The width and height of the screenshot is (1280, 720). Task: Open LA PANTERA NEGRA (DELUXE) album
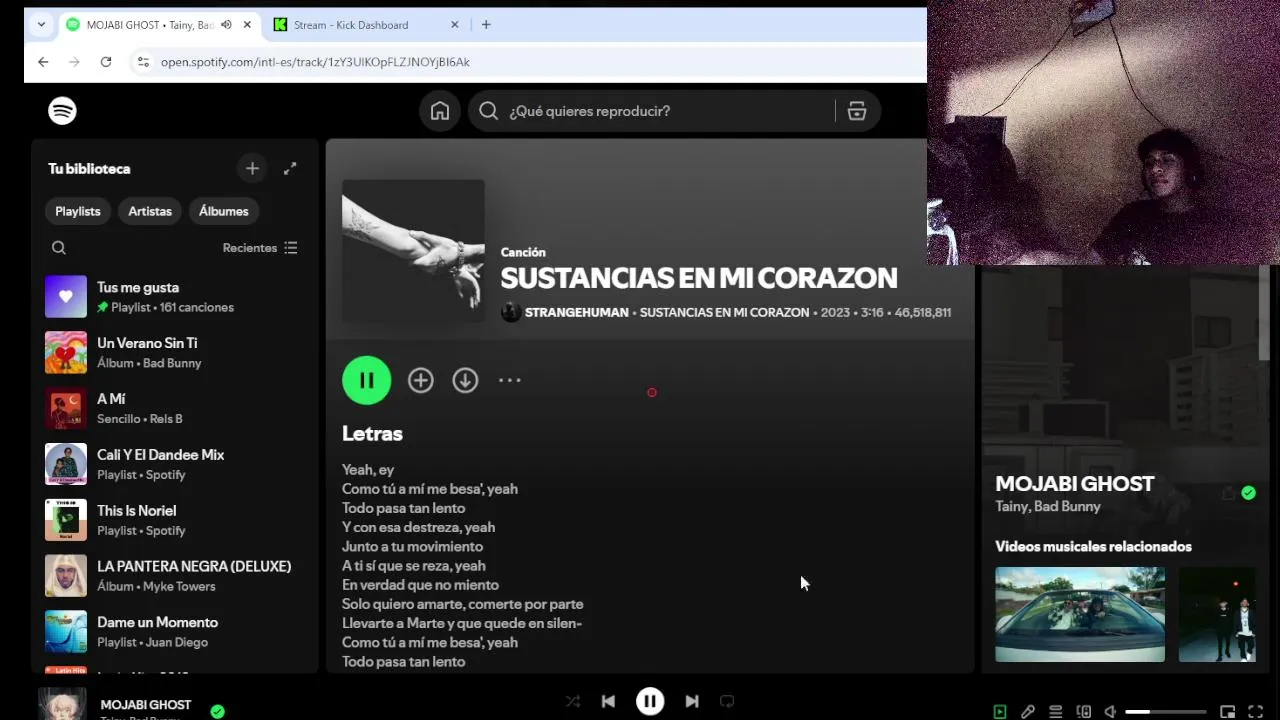[x=175, y=576]
